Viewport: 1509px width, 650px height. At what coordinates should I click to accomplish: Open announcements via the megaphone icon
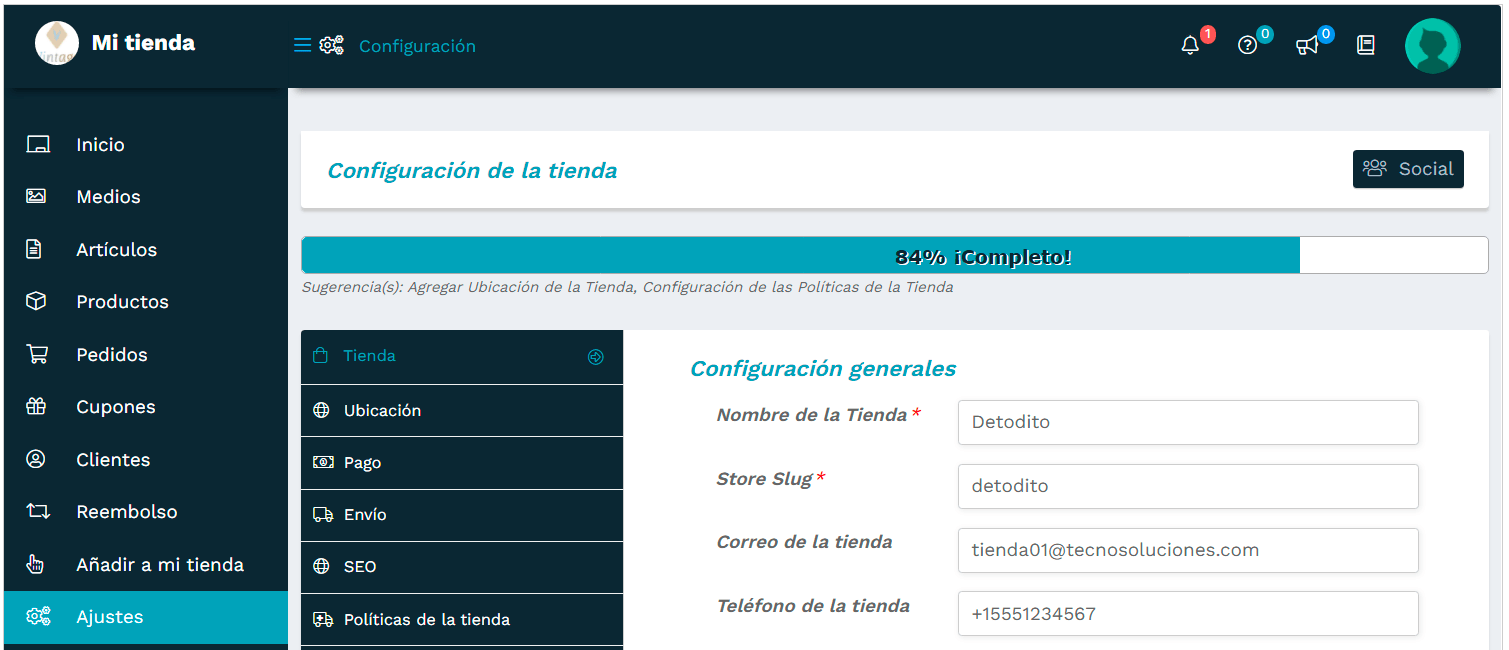click(x=1306, y=45)
